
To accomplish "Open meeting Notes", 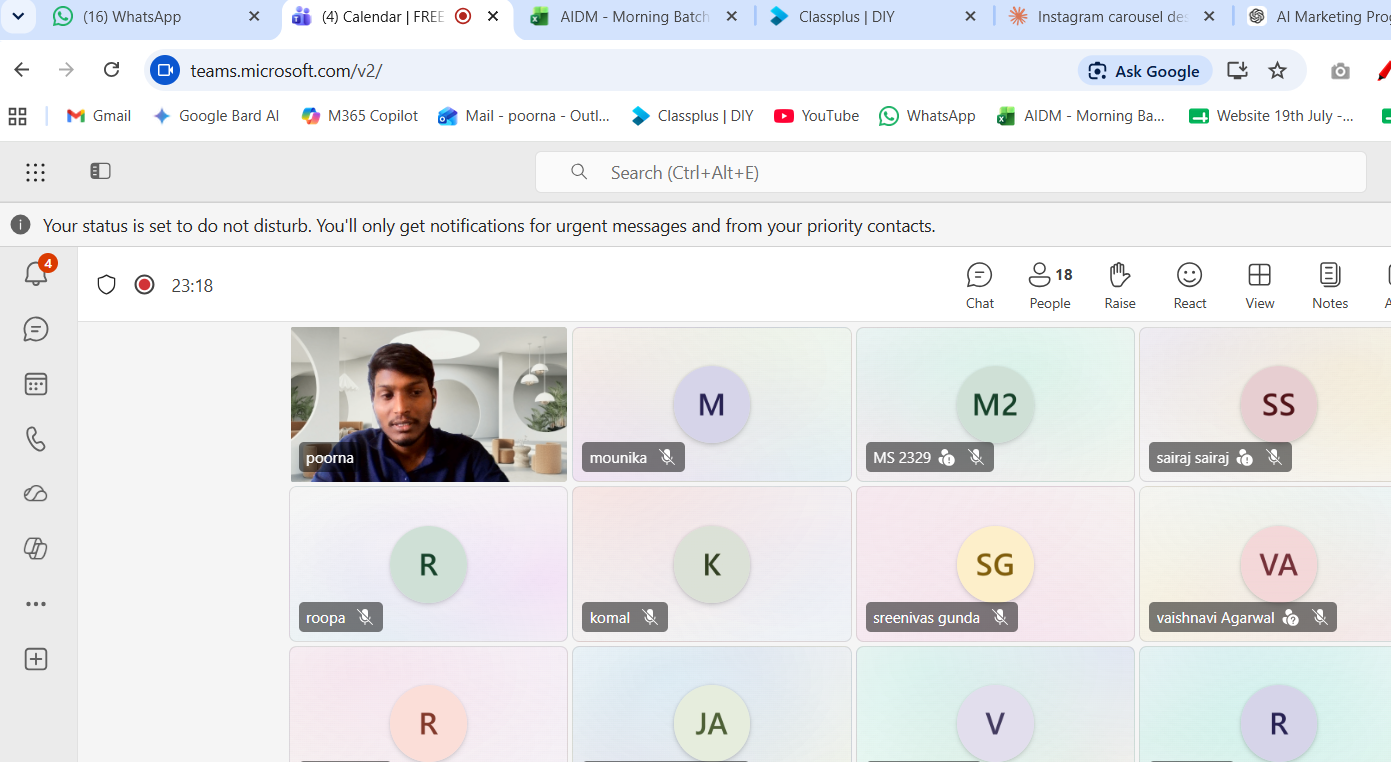I will pos(1330,286).
